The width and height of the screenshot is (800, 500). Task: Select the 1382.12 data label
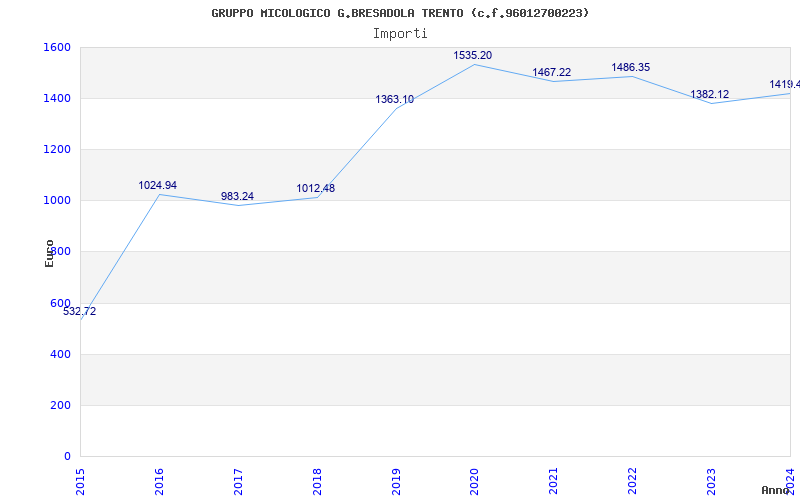pyautogui.click(x=710, y=94)
